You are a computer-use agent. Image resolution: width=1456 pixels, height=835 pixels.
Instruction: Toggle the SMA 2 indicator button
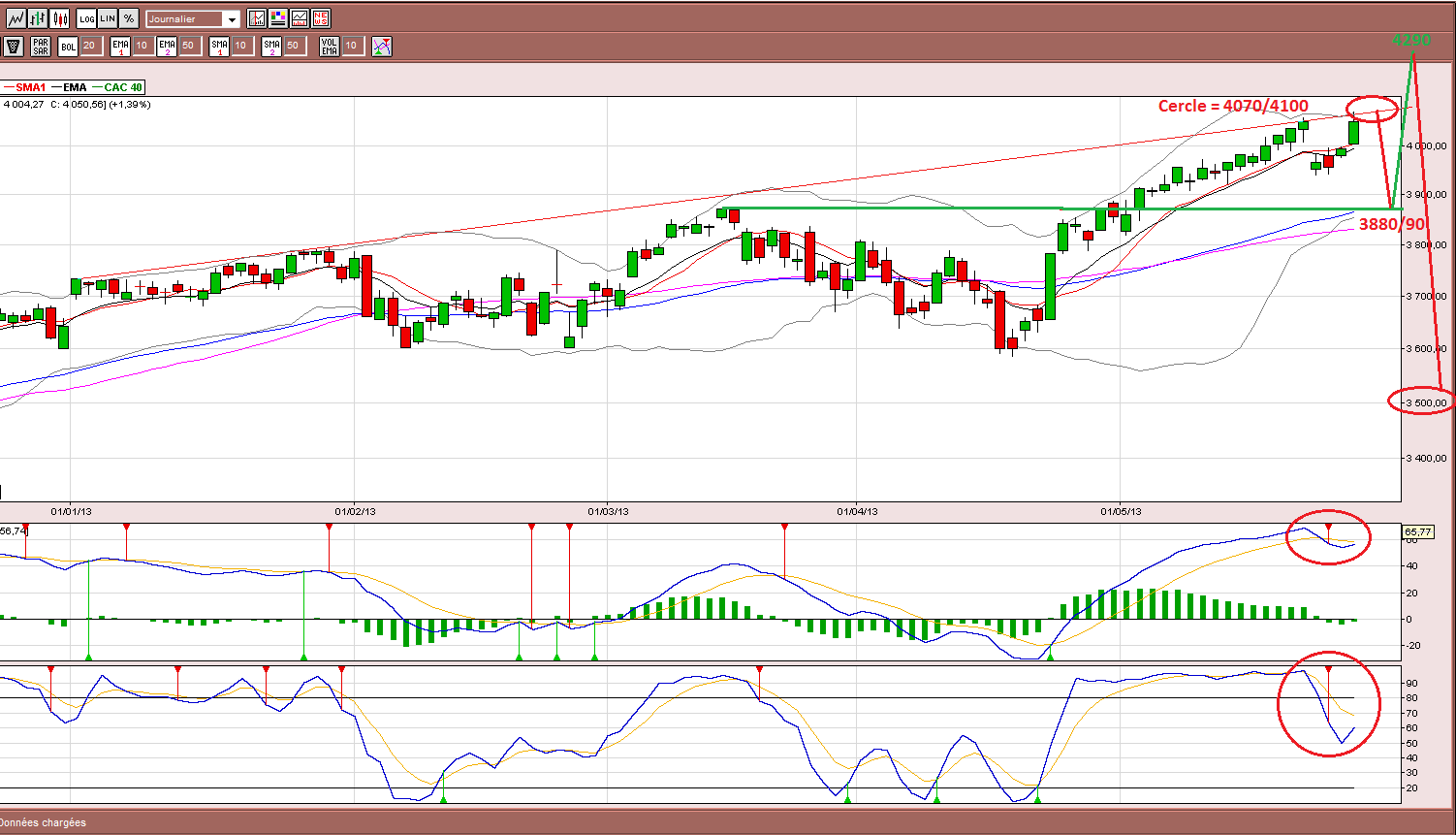point(271,46)
